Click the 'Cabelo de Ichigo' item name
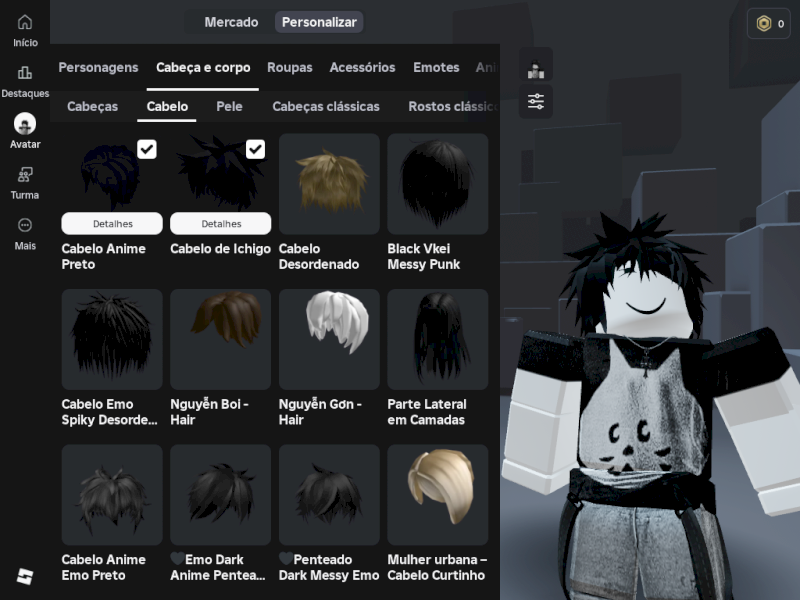This screenshot has height=600, width=800. pos(220,249)
